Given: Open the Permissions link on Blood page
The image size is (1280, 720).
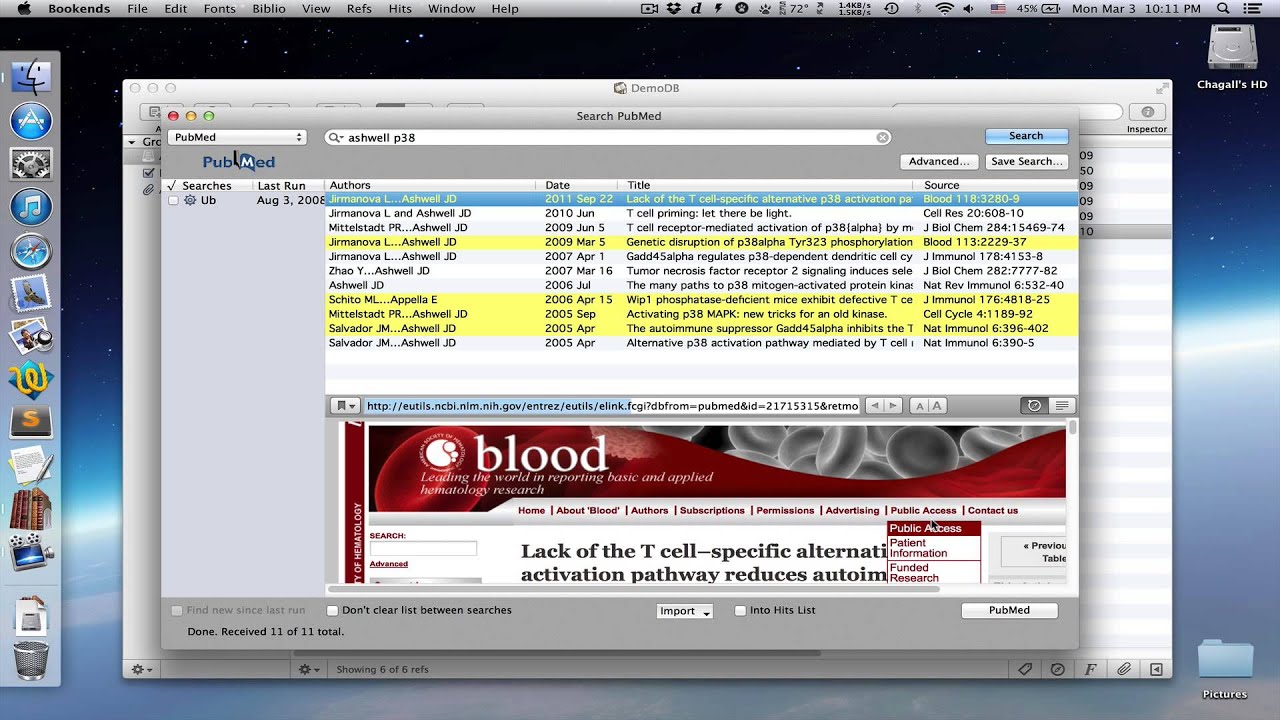Looking at the screenshot, I should point(785,510).
